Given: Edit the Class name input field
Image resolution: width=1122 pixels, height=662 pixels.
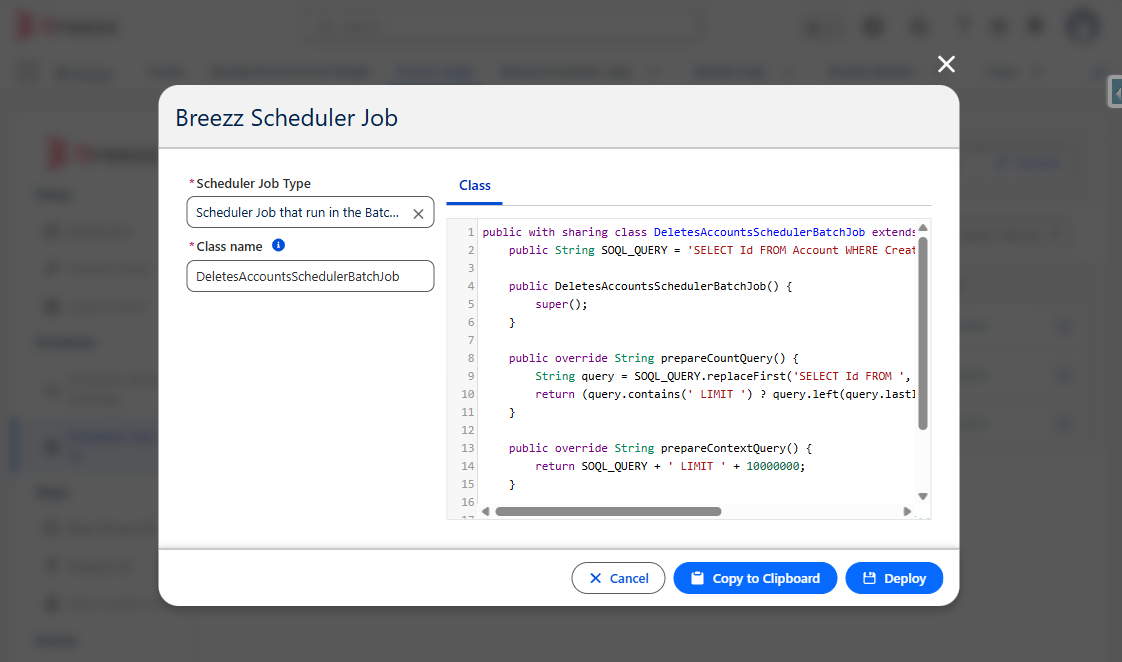Looking at the screenshot, I should [x=310, y=276].
